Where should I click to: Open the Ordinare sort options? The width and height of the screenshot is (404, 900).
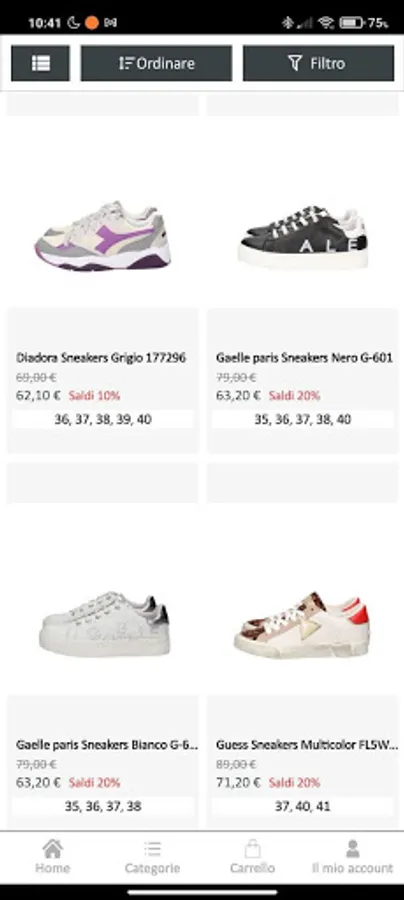click(x=156, y=63)
